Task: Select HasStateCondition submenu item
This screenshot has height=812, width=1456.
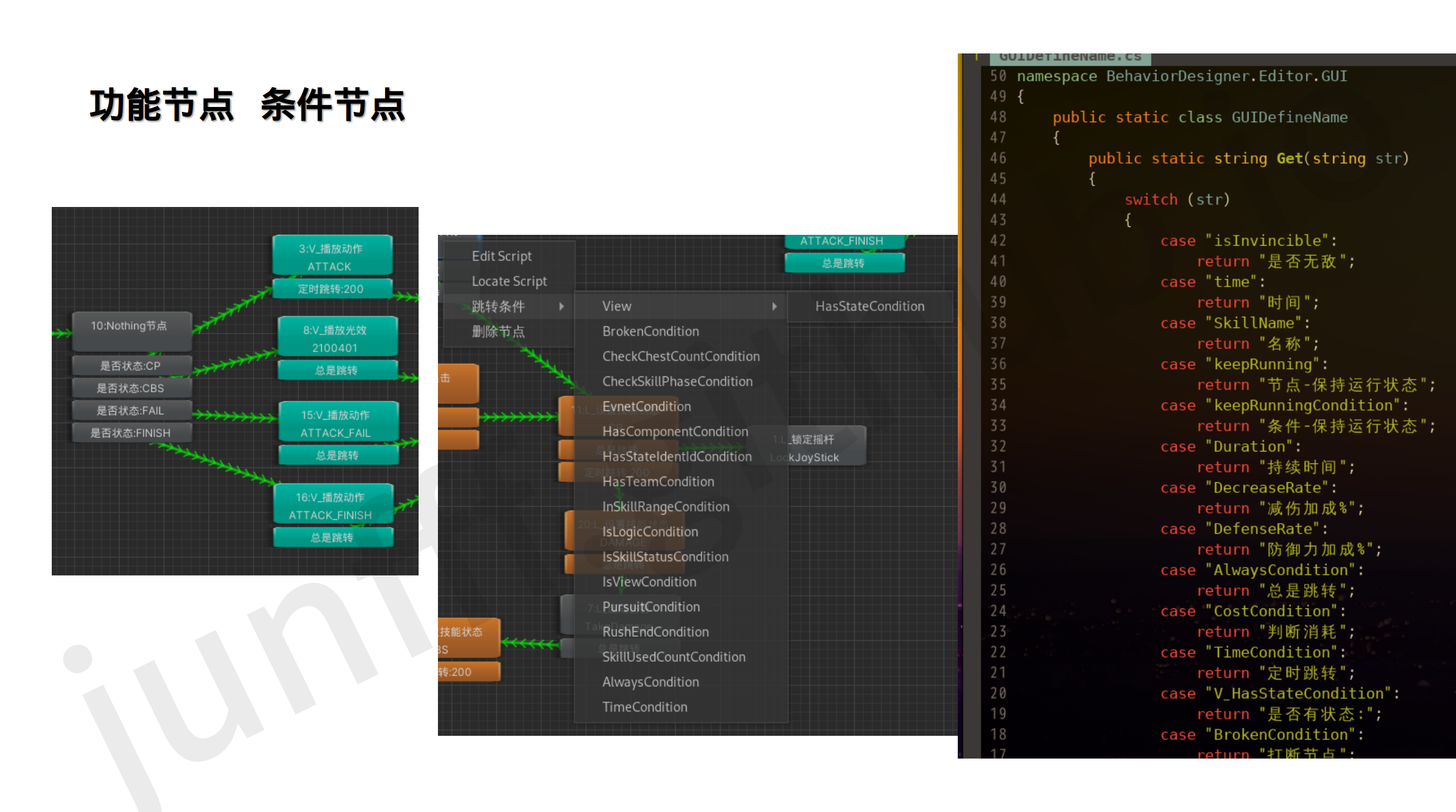Action: coord(870,306)
